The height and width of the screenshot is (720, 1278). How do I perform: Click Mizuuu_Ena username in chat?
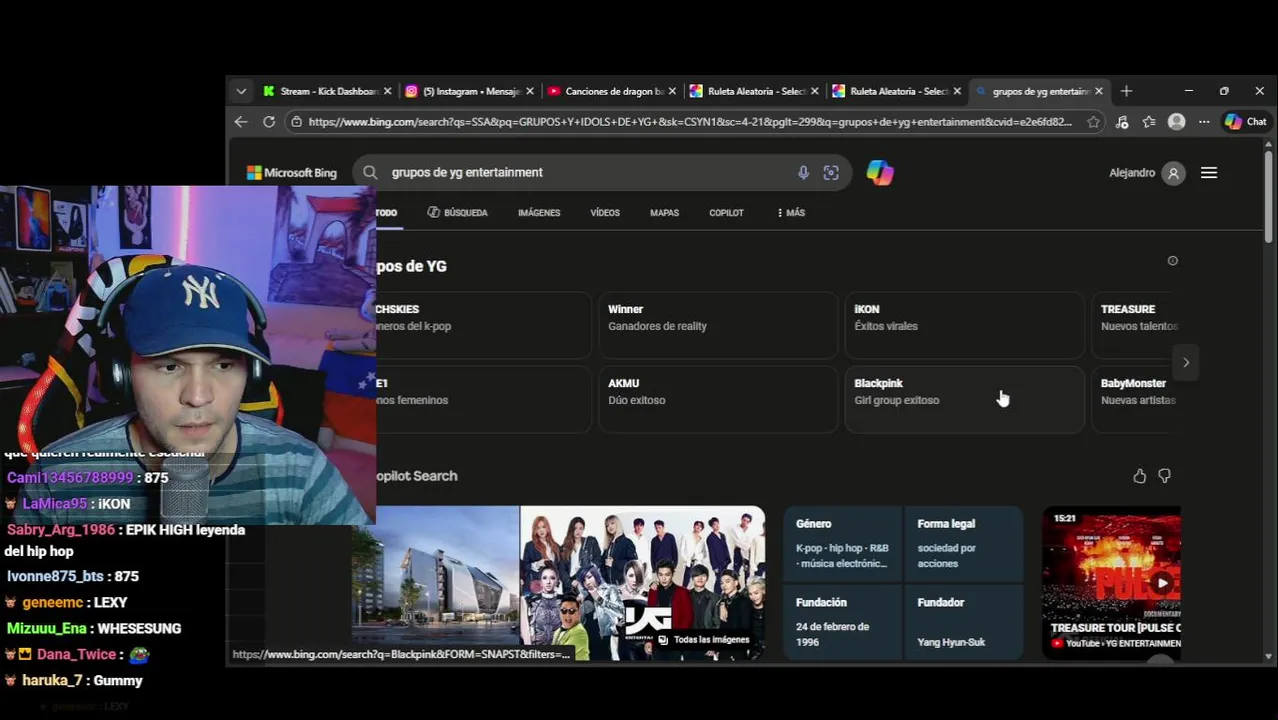tap(47, 628)
